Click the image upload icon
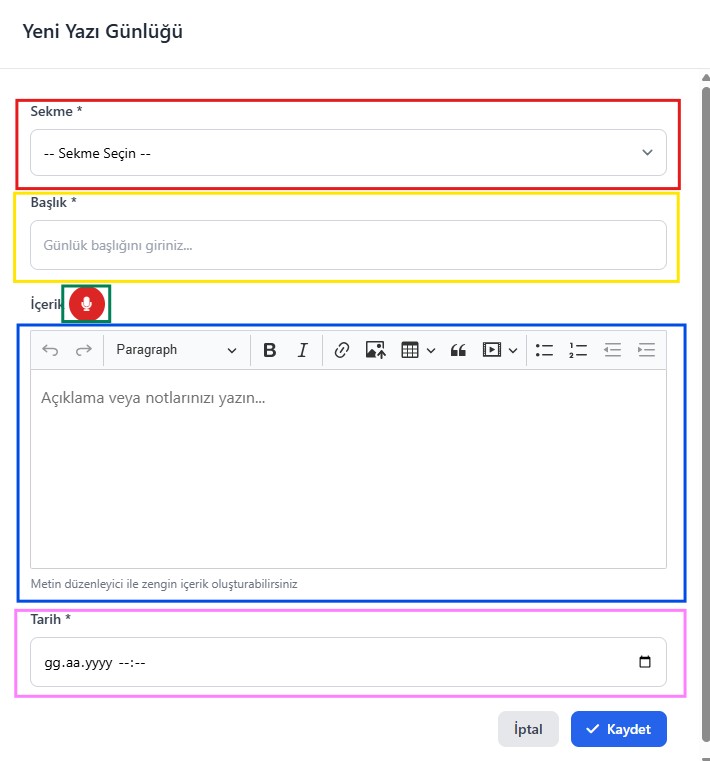Viewport: 710px width, 761px height. pos(375,350)
